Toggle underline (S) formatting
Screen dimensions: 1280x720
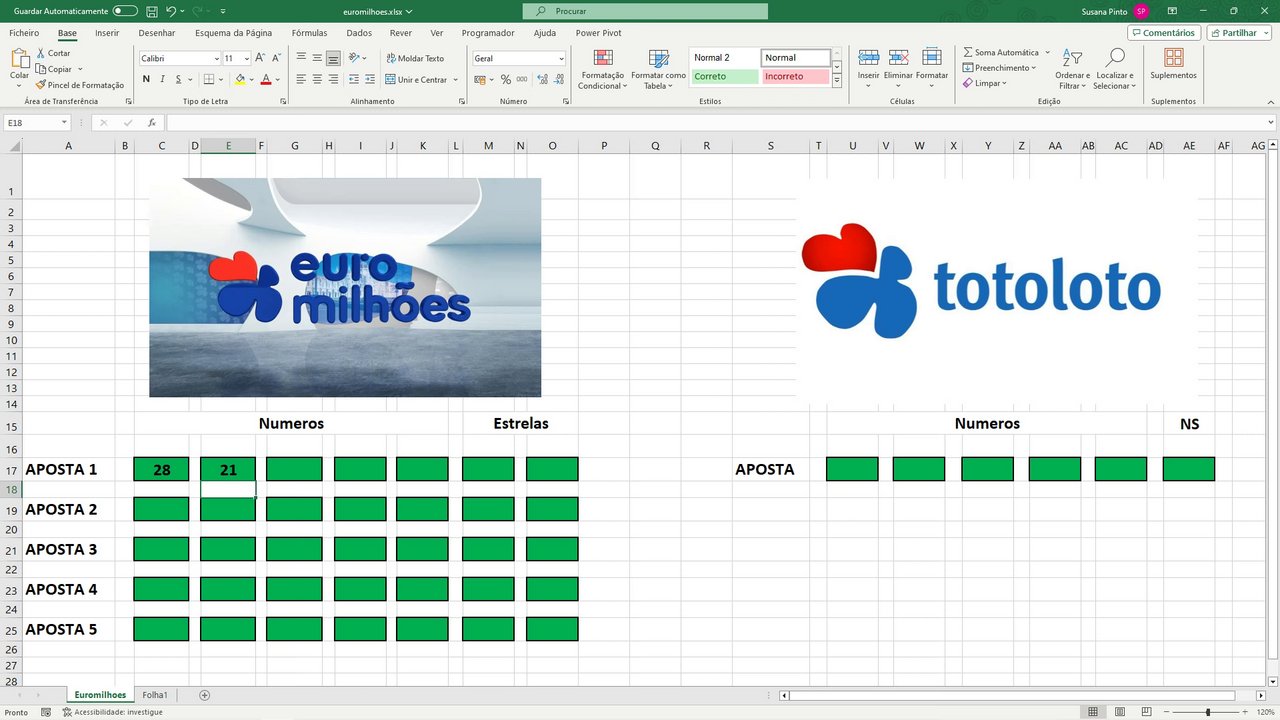[x=178, y=79]
